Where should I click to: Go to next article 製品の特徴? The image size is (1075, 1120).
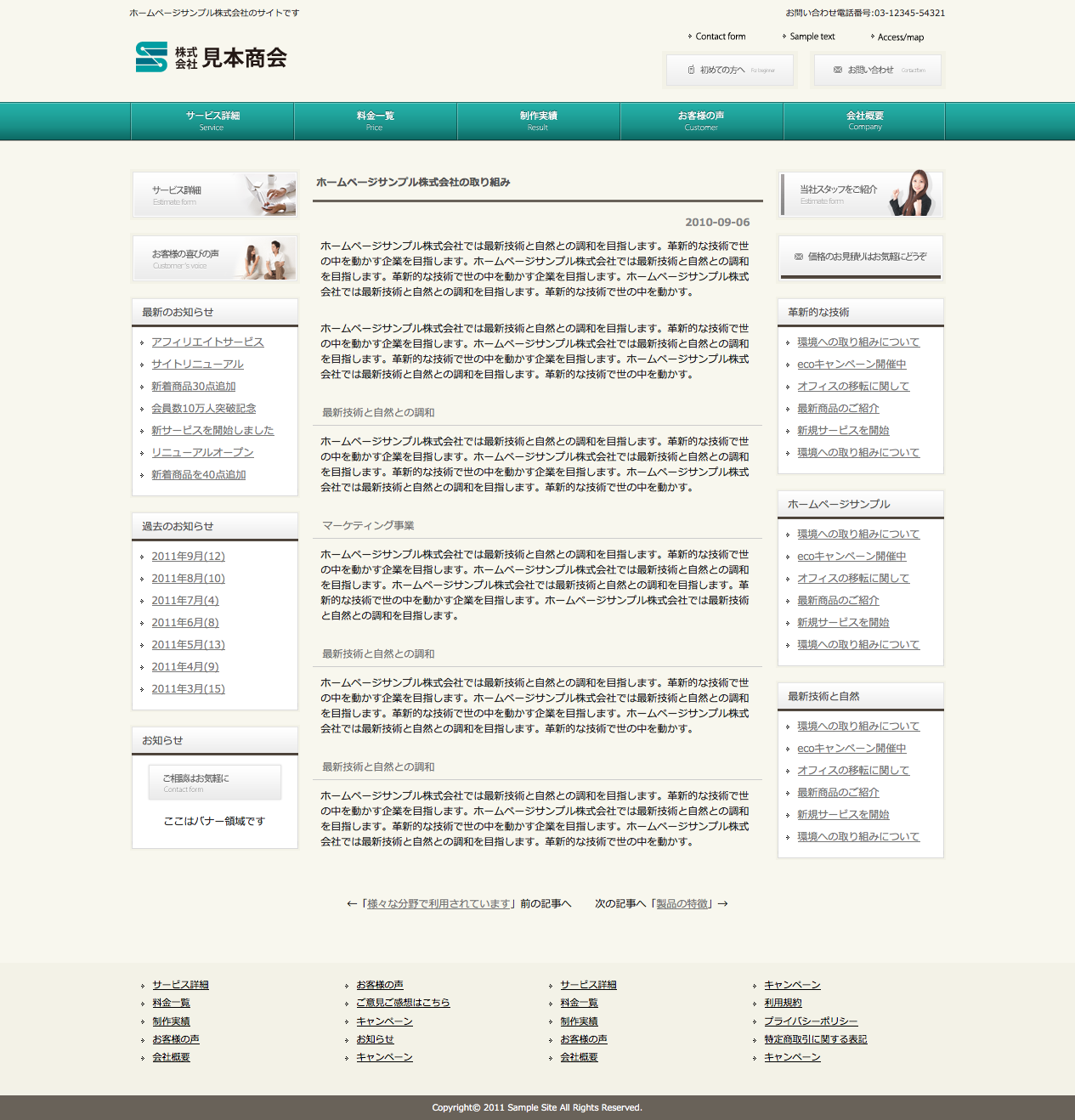pyautogui.click(x=682, y=903)
